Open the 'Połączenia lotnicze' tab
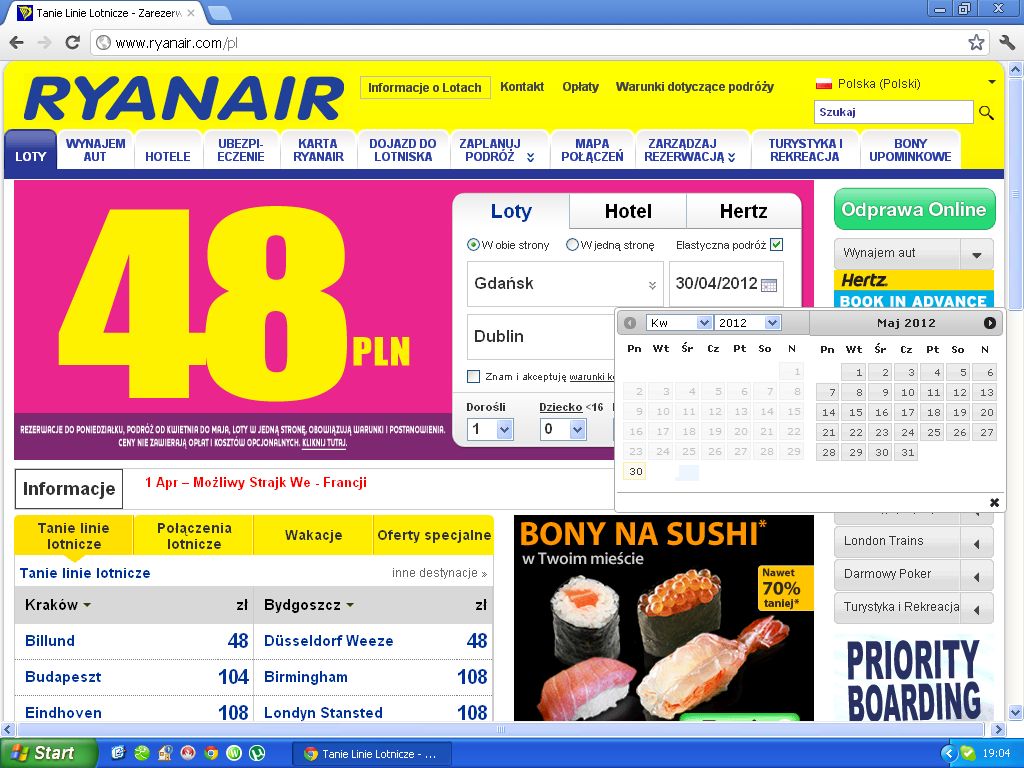This screenshot has height=768, width=1024. click(x=194, y=536)
